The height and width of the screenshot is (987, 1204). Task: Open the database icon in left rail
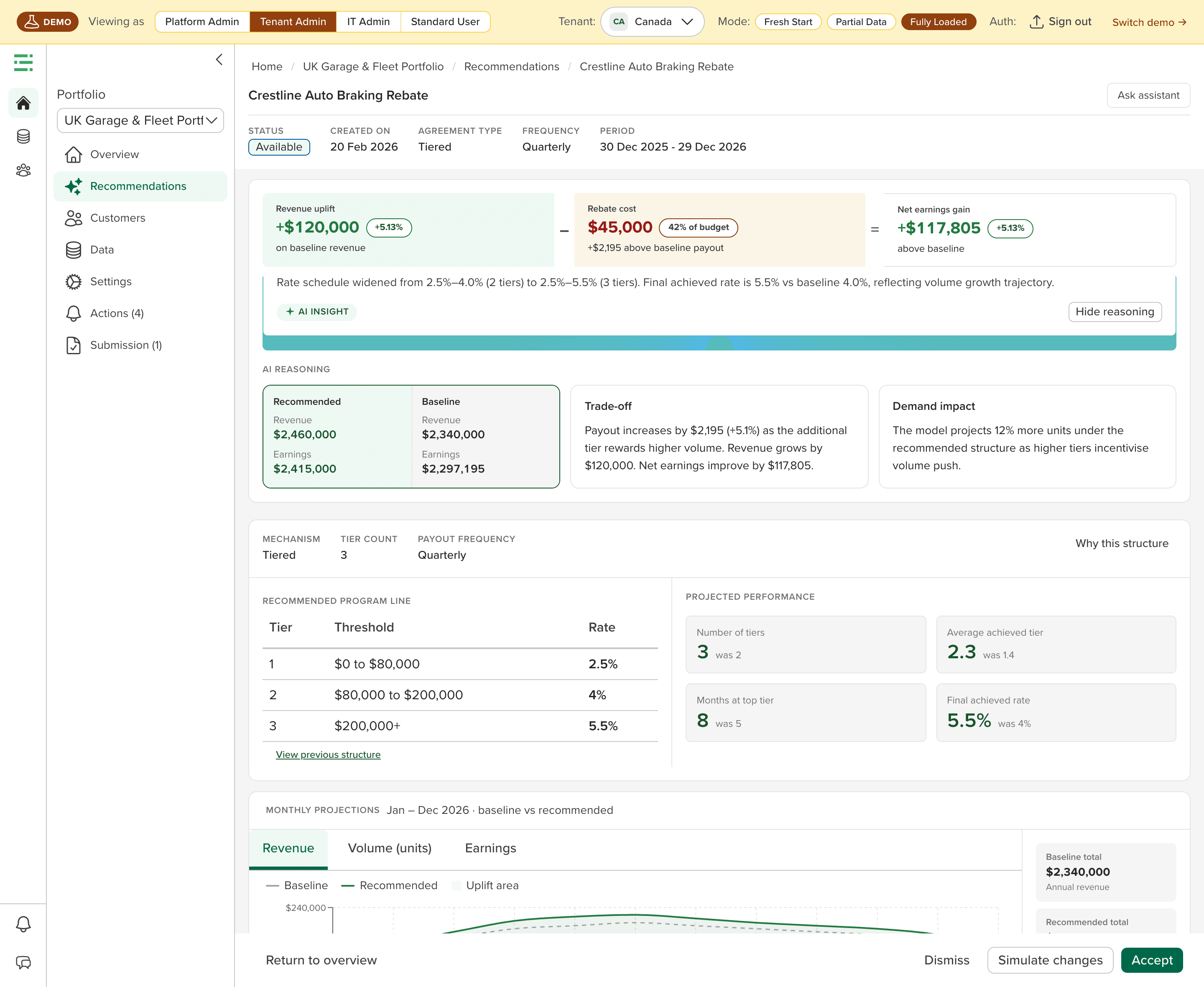pyautogui.click(x=23, y=136)
